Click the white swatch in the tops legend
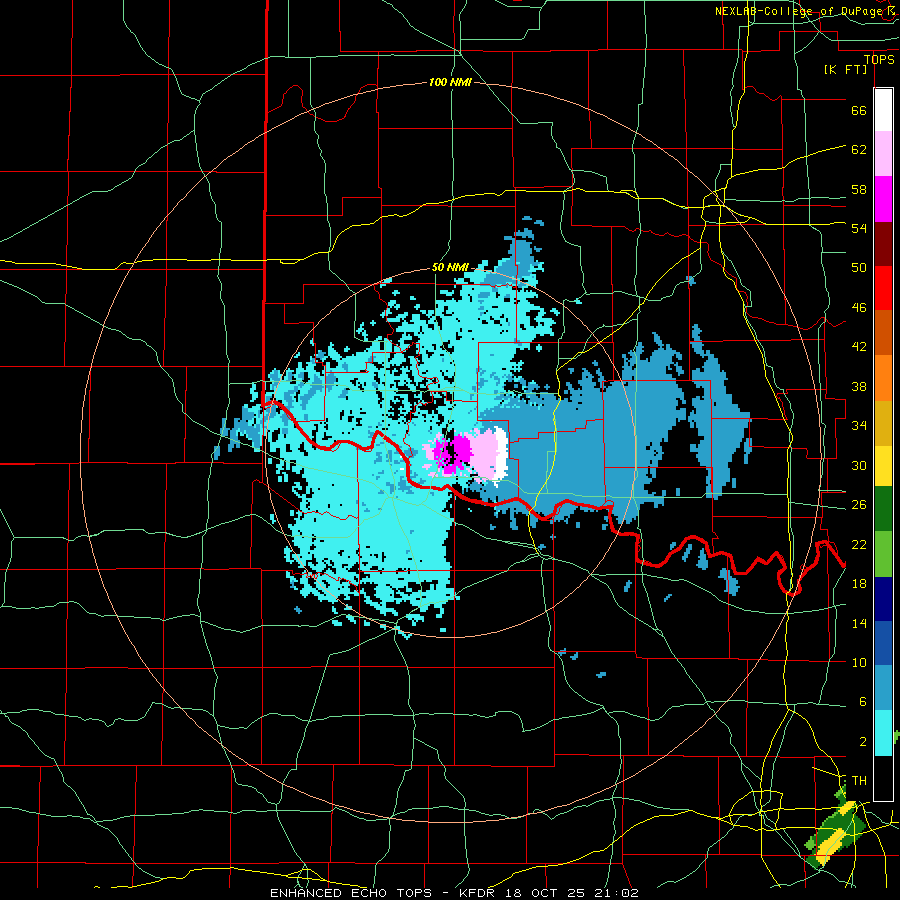The width and height of the screenshot is (900, 900). [883, 110]
